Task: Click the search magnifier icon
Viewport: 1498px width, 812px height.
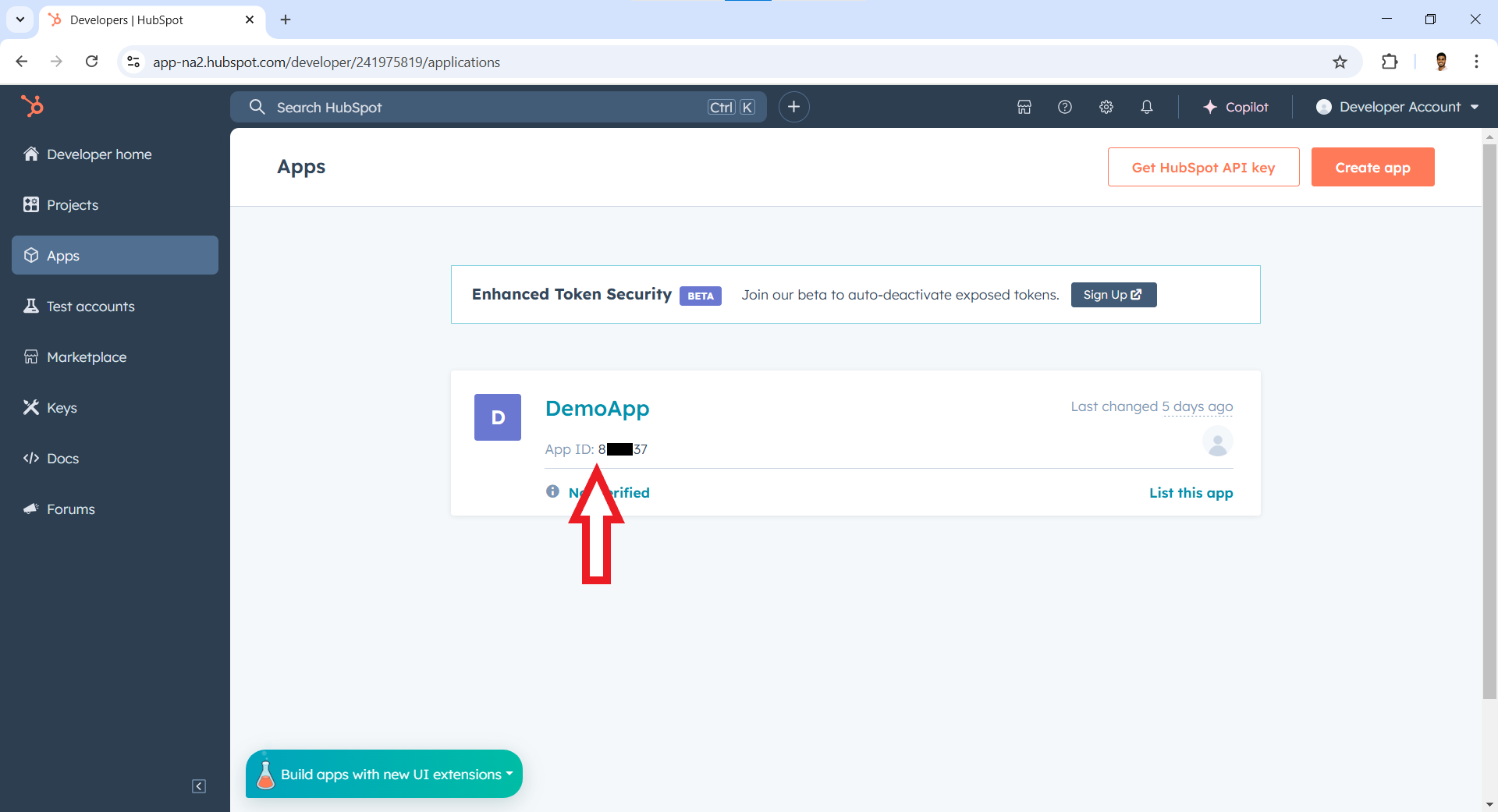Action: click(x=257, y=107)
